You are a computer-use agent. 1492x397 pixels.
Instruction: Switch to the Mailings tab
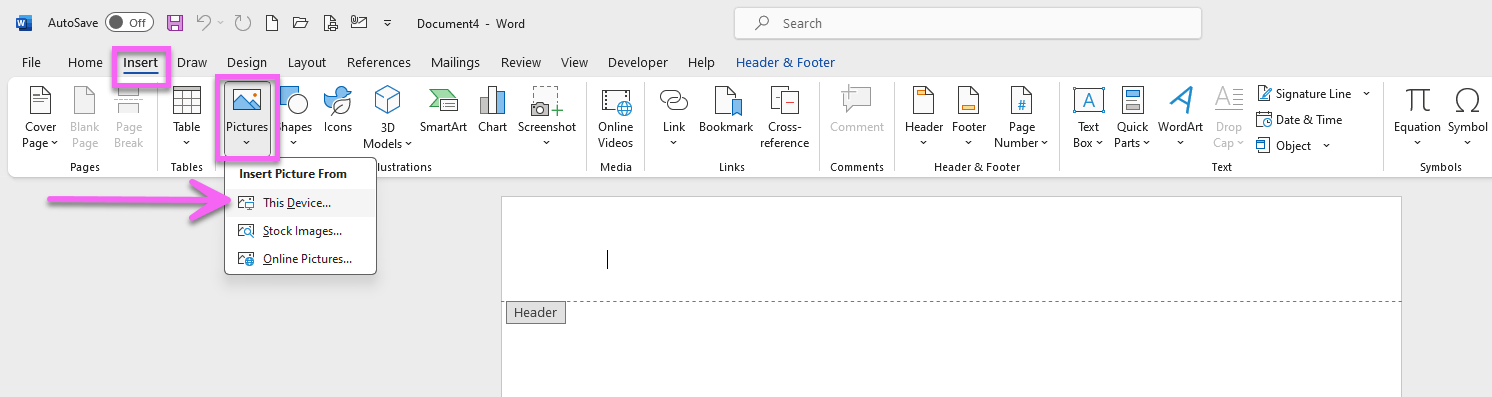(455, 62)
